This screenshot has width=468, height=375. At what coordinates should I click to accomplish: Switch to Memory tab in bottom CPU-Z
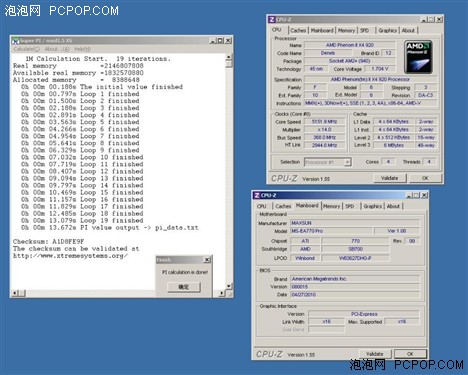pyautogui.click(x=331, y=206)
